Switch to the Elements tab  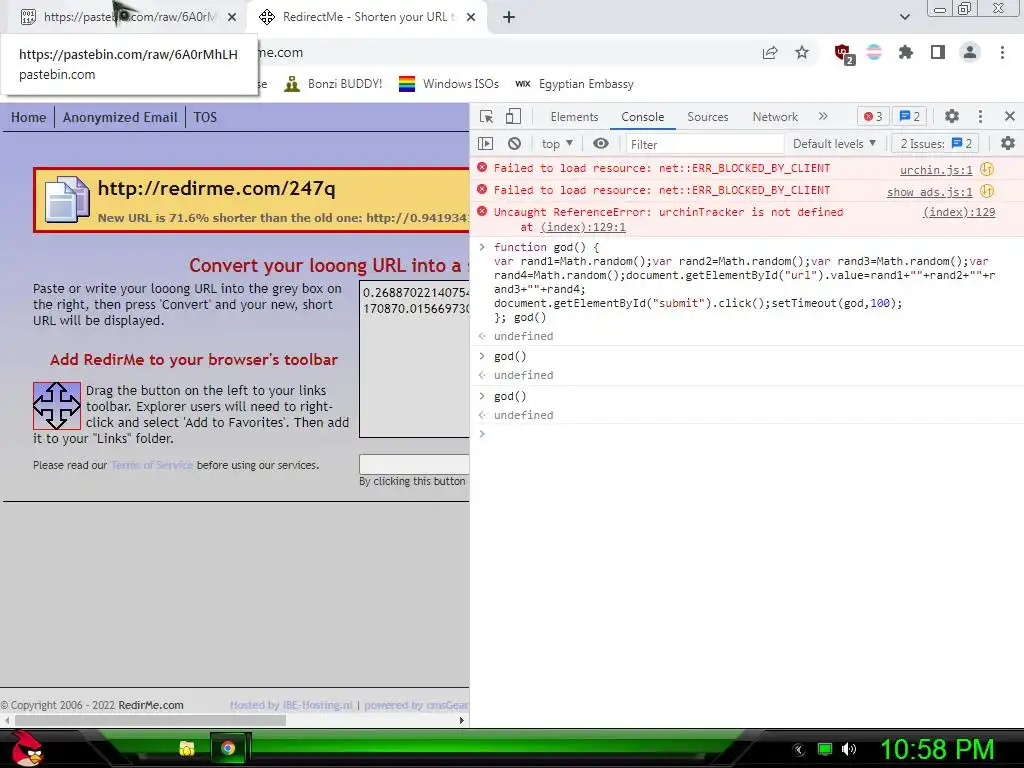point(574,117)
